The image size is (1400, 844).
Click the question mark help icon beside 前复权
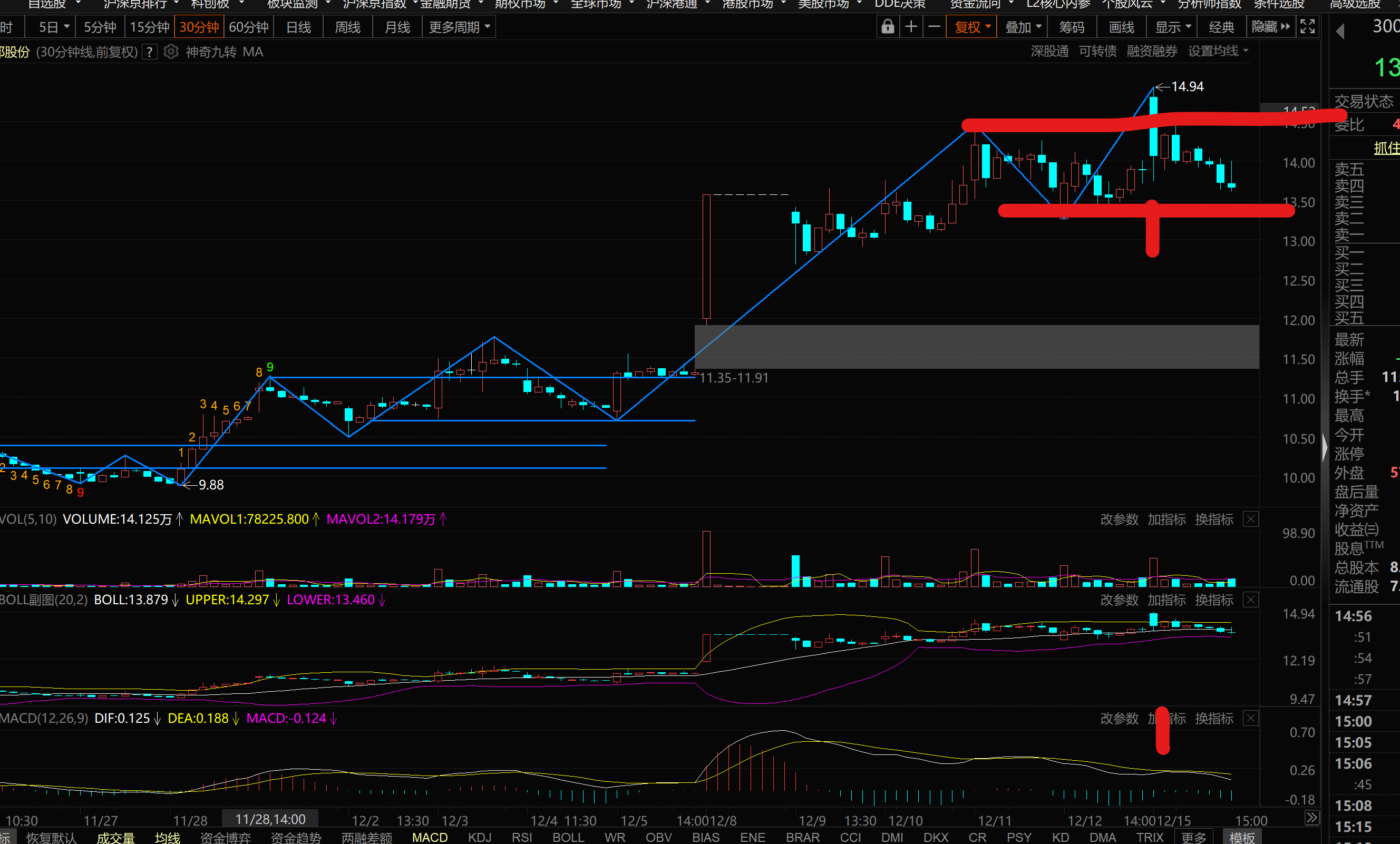(149, 52)
